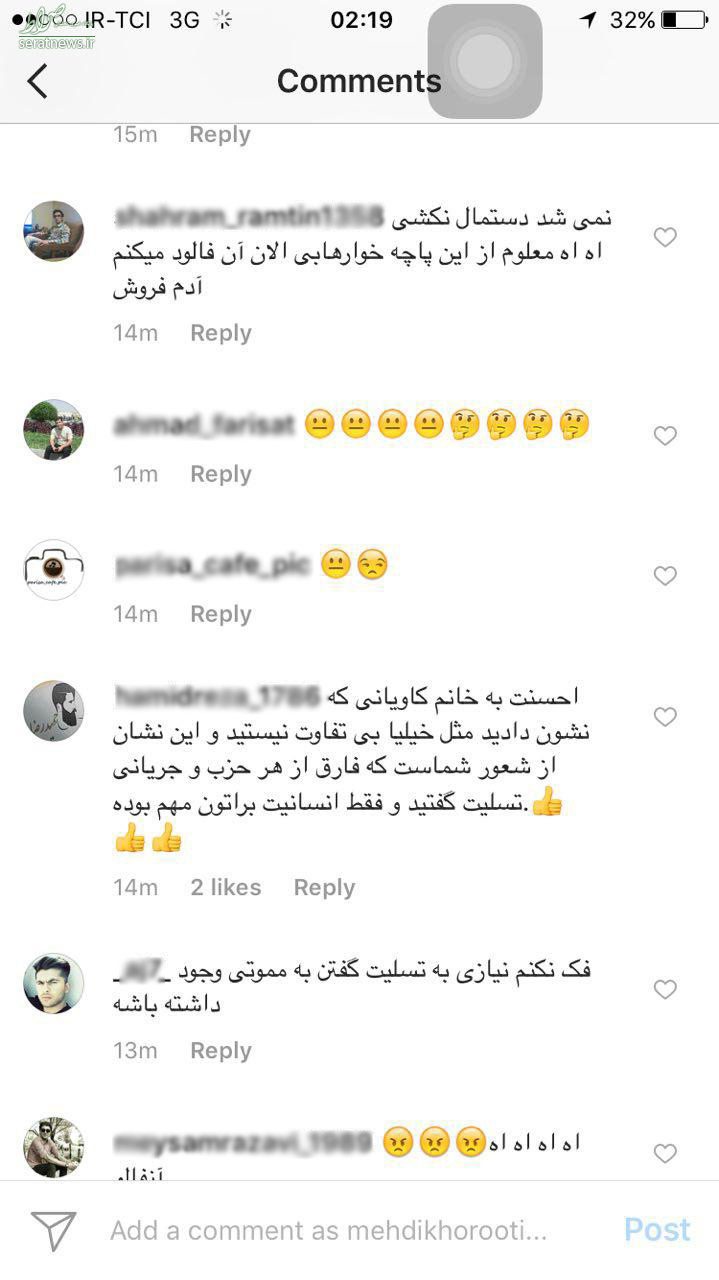
Task: Open parisa_cafe_pic's camera logo avatar
Action: (x=53, y=570)
